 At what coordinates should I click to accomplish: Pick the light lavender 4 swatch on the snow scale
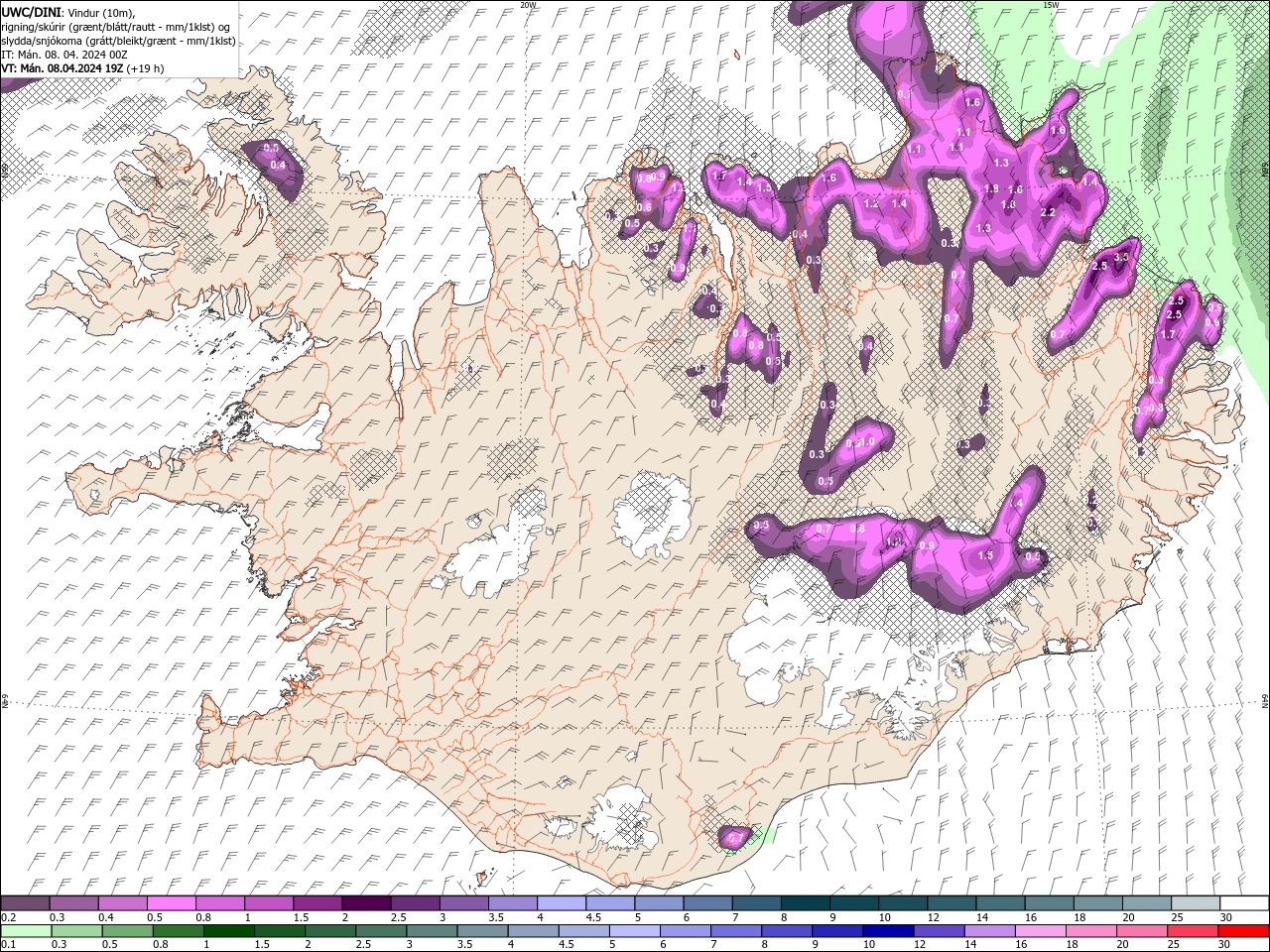(561, 903)
